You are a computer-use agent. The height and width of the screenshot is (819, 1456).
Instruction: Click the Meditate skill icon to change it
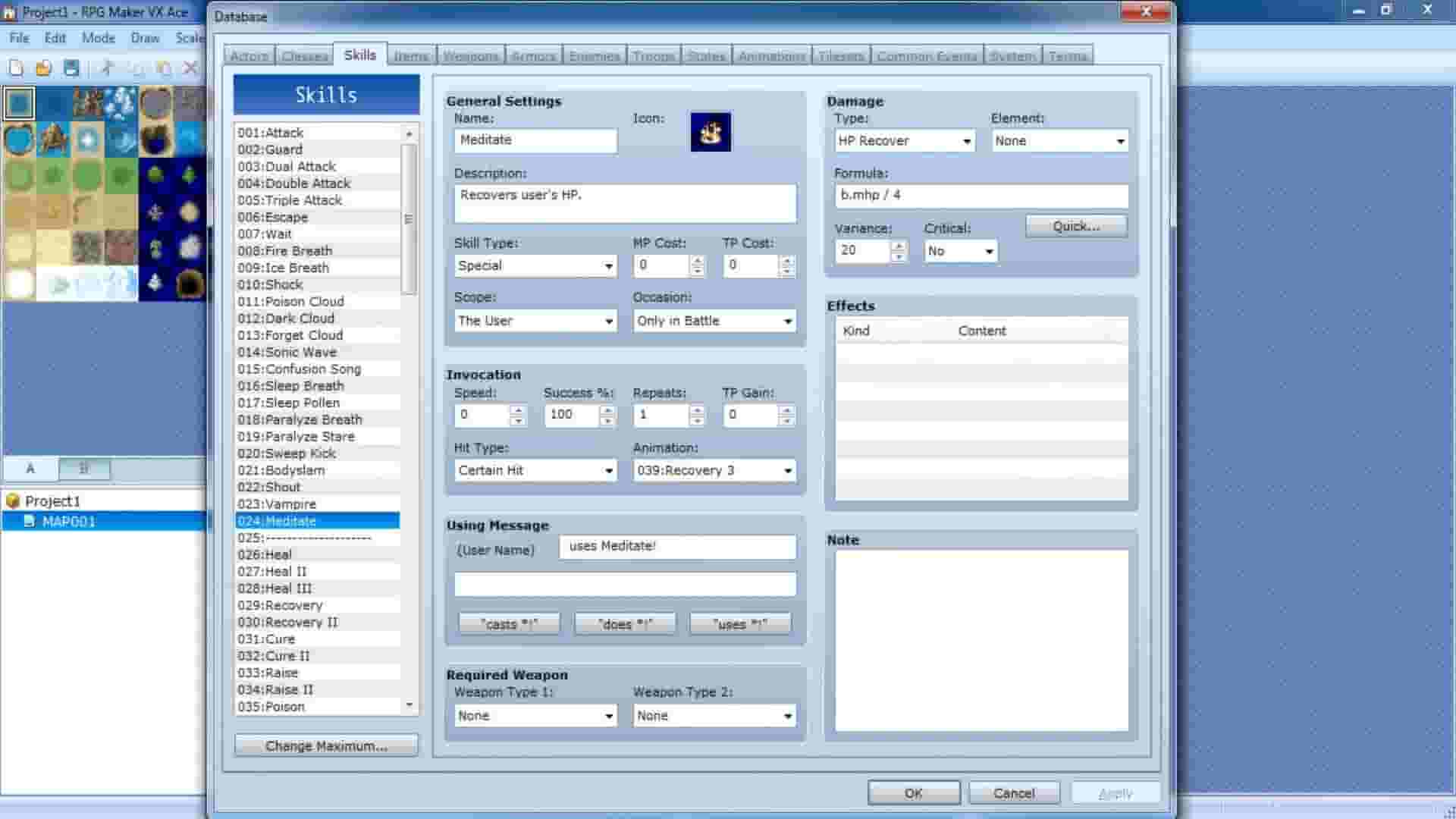[710, 131]
